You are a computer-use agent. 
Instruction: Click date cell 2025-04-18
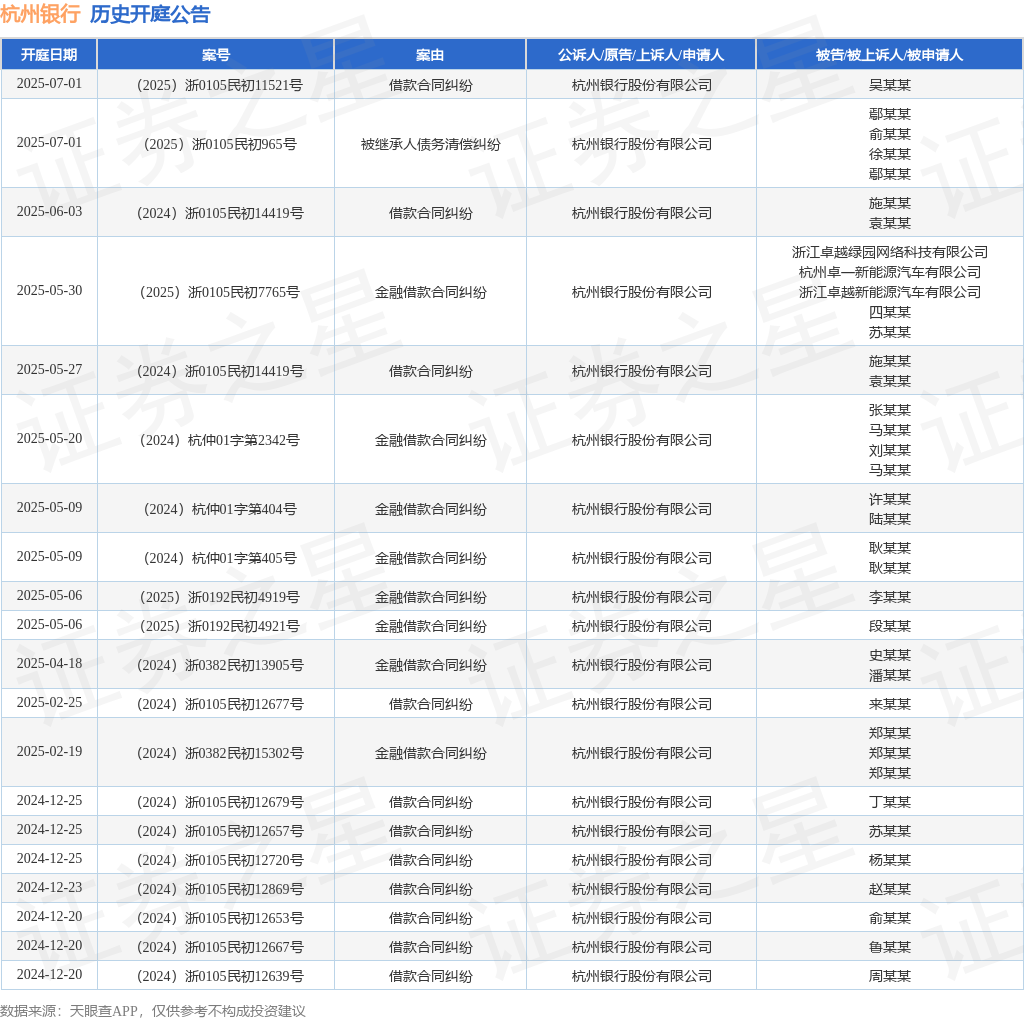point(49,663)
